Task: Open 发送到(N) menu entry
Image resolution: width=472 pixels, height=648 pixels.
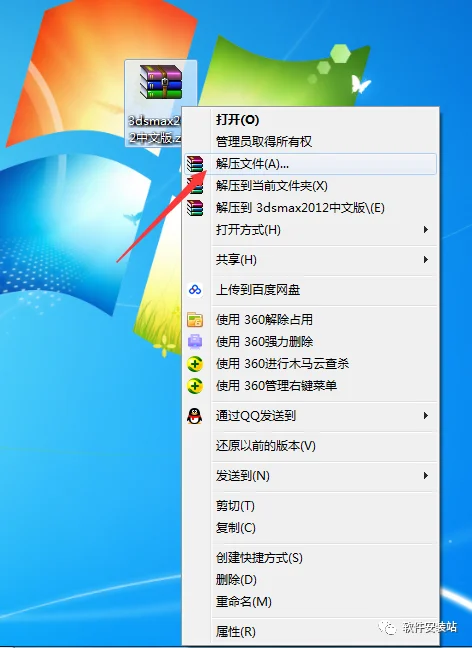Action: click(x=310, y=476)
